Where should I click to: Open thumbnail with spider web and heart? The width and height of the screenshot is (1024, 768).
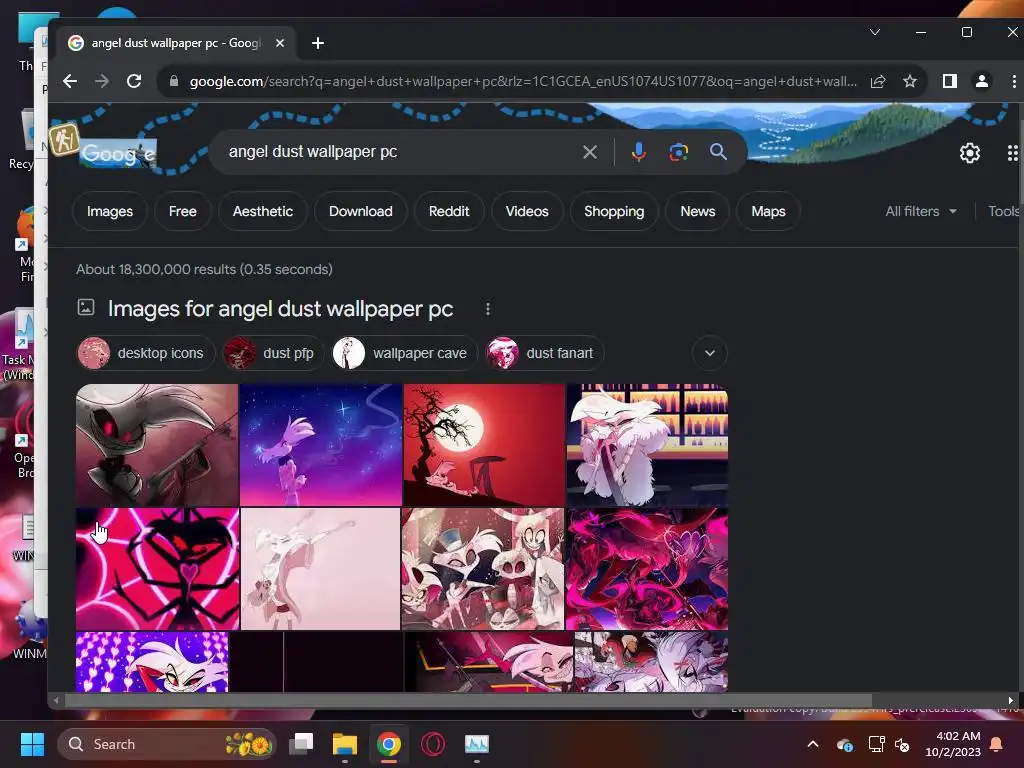coord(157,569)
